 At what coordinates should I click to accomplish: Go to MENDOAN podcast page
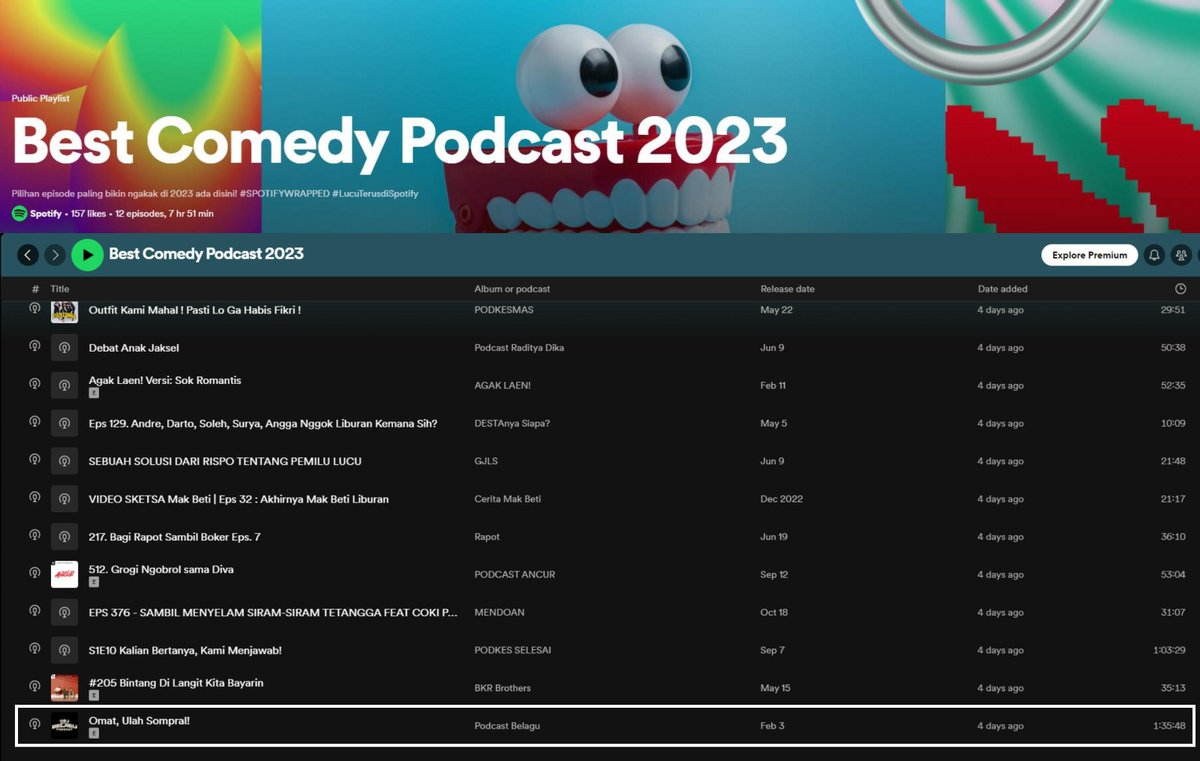499,612
